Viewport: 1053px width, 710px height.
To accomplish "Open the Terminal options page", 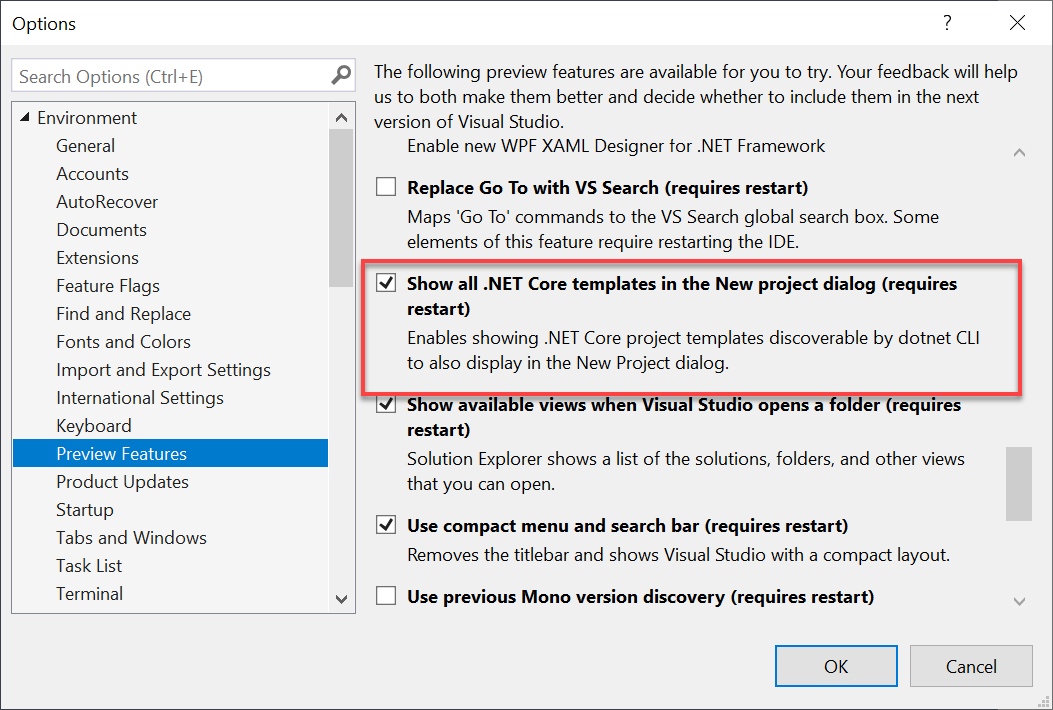I will [x=89, y=594].
